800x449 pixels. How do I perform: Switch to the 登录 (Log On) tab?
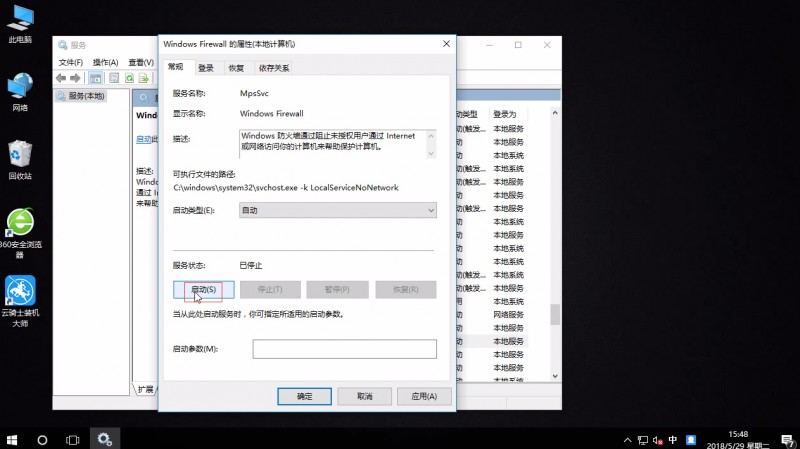click(x=206, y=68)
